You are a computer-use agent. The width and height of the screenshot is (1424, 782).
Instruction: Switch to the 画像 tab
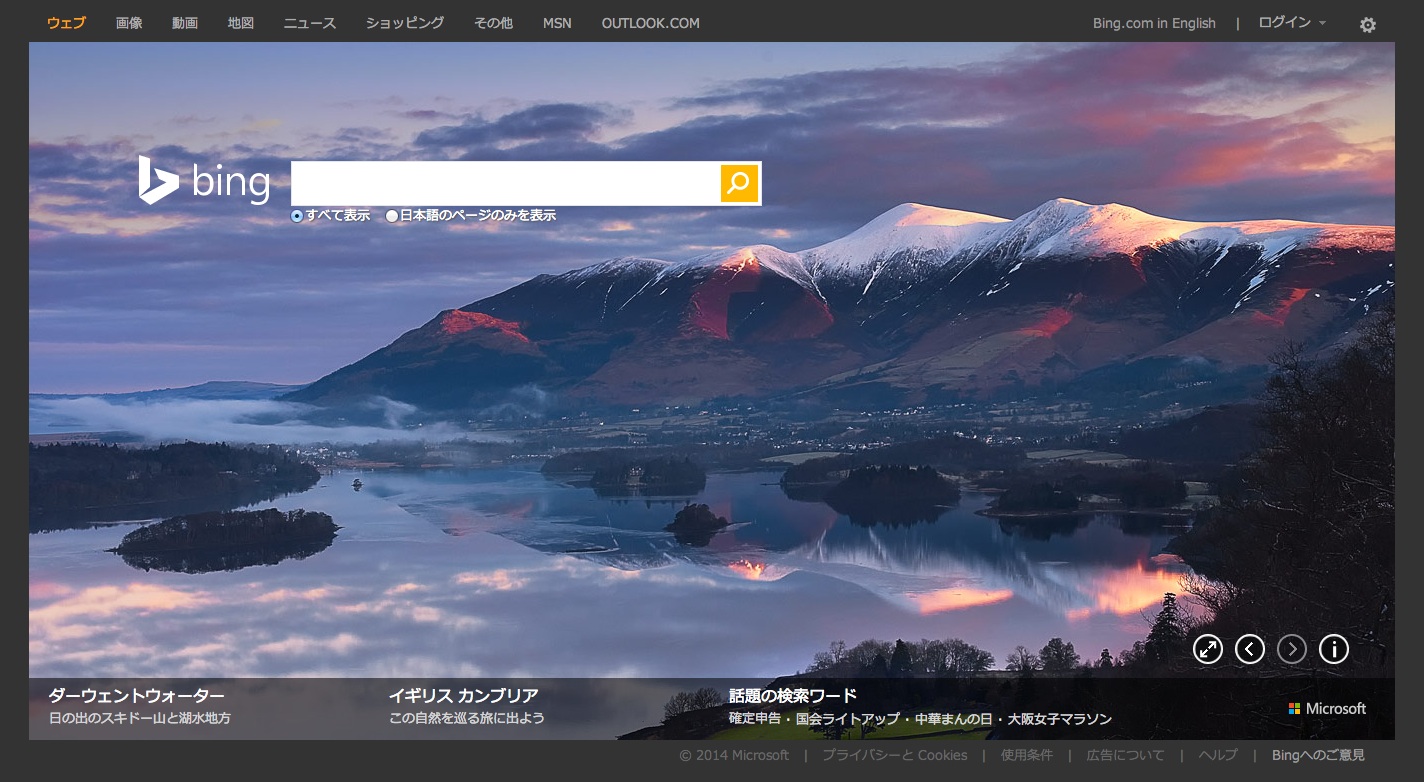tap(129, 23)
